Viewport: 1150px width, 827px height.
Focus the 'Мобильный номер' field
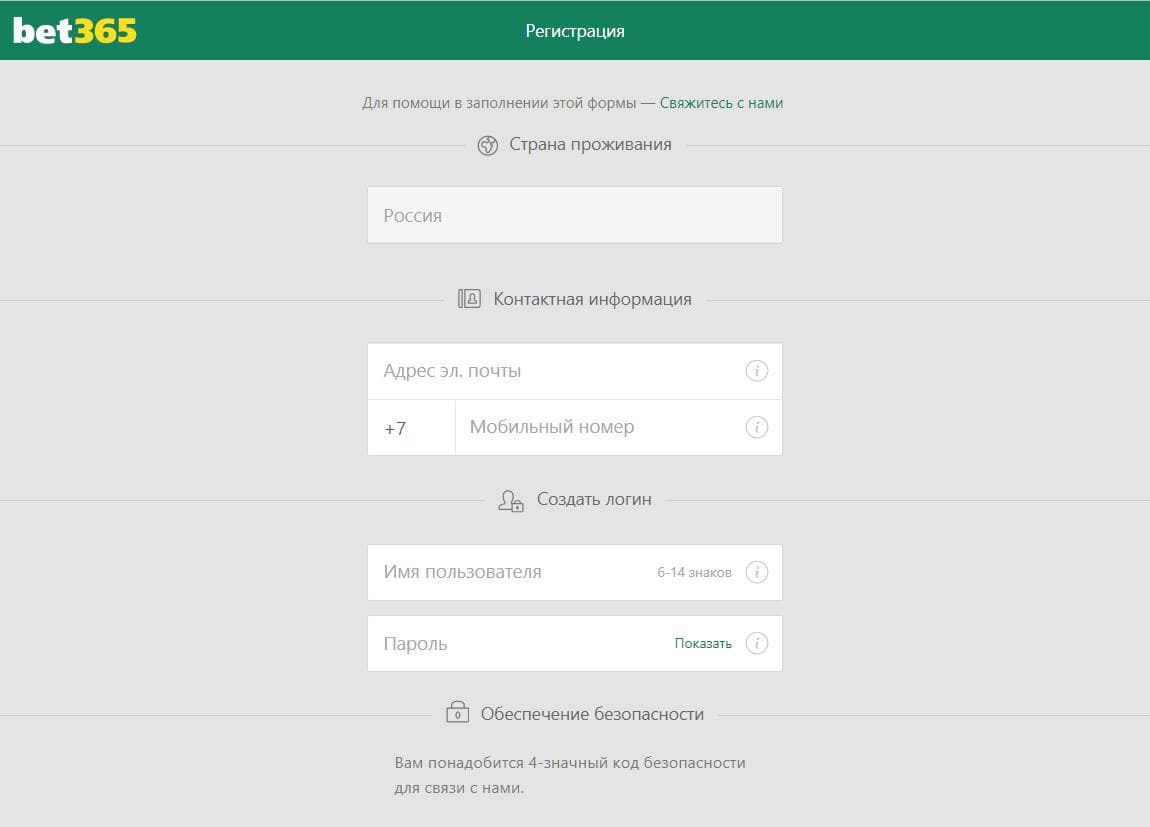pos(618,427)
